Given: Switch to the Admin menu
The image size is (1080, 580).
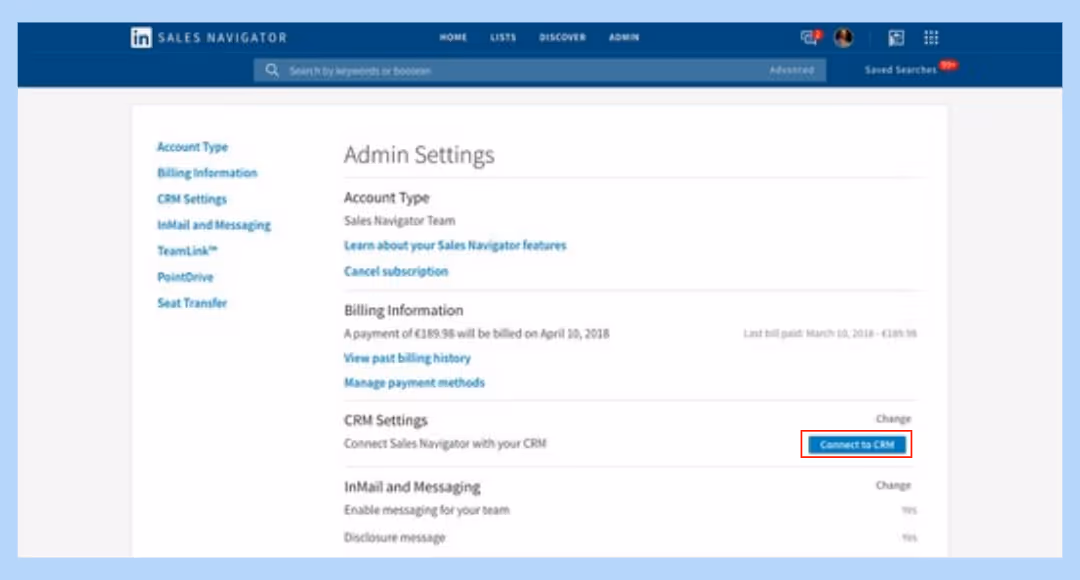Looking at the screenshot, I should click(624, 37).
